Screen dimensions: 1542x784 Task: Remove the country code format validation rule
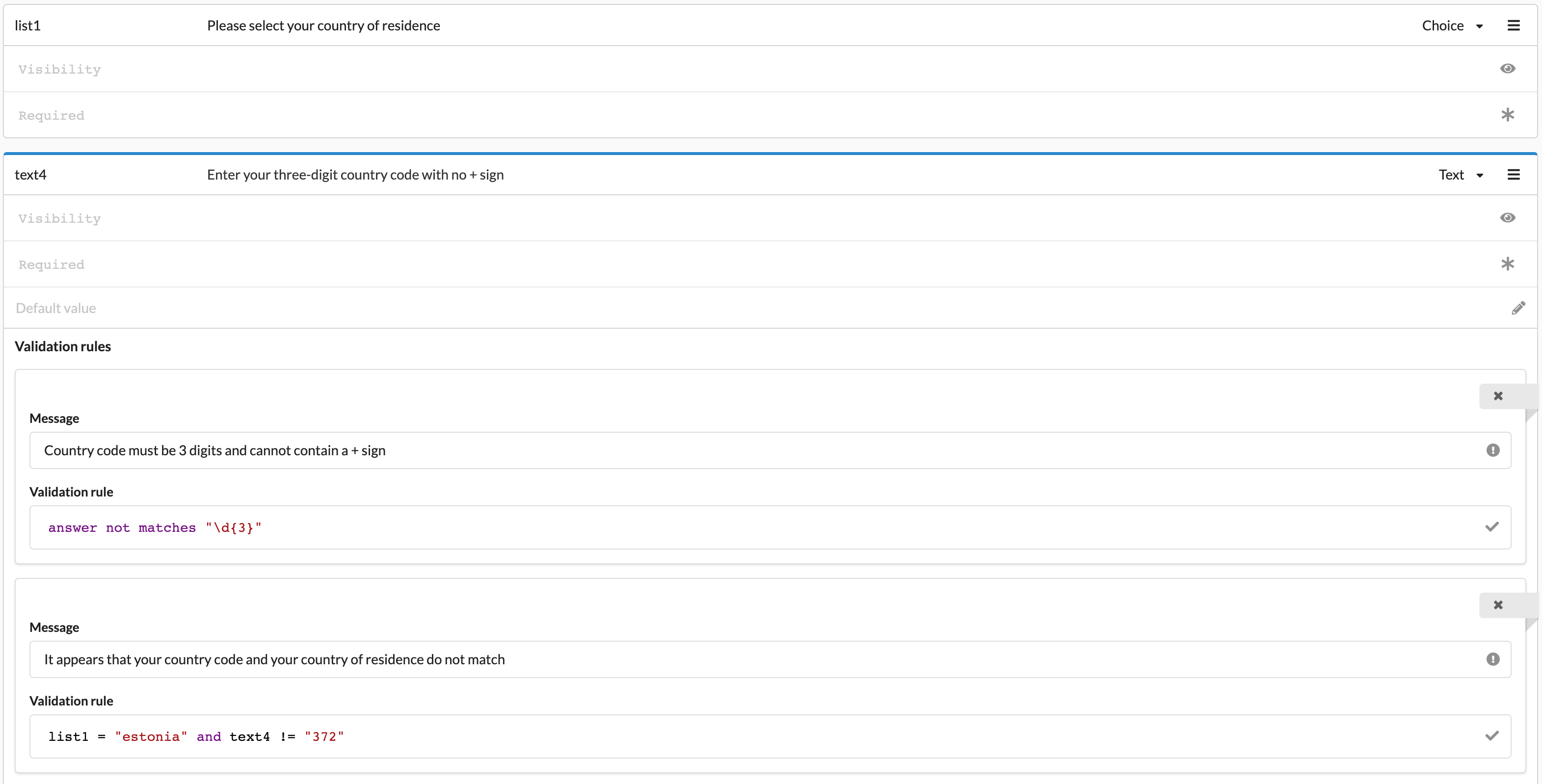1498,395
